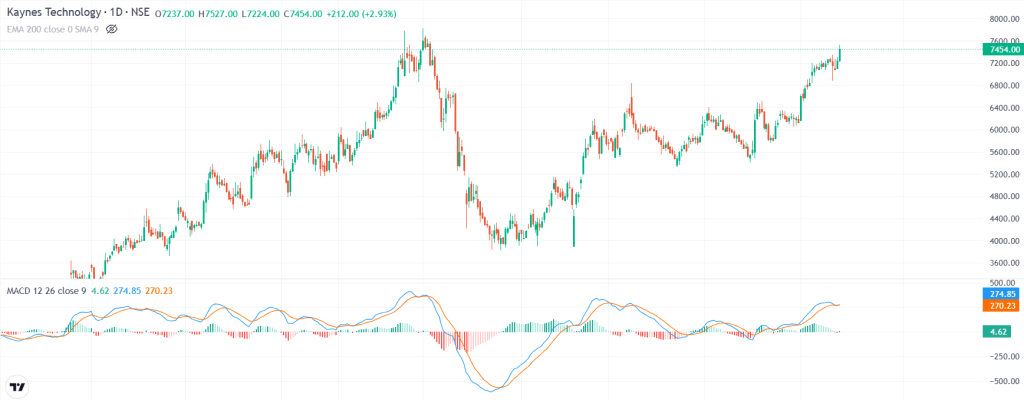This screenshot has width=1024, height=400.
Task: Select the EMA 200 close indicator legend
Action: 53,29
